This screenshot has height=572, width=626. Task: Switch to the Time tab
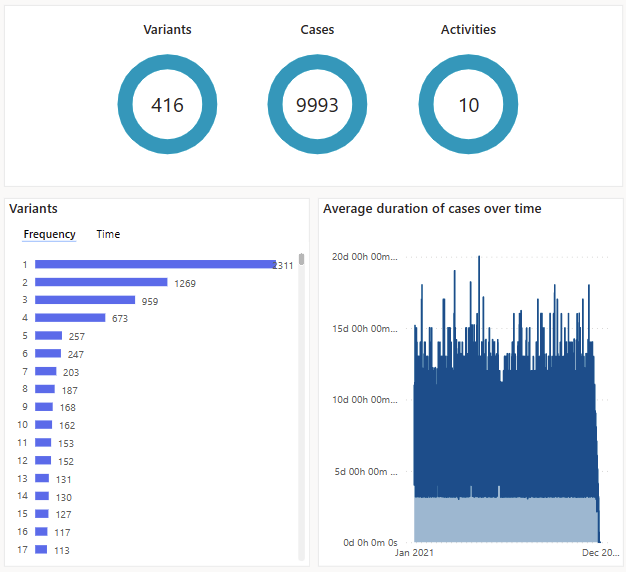pyautogui.click(x=108, y=234)
